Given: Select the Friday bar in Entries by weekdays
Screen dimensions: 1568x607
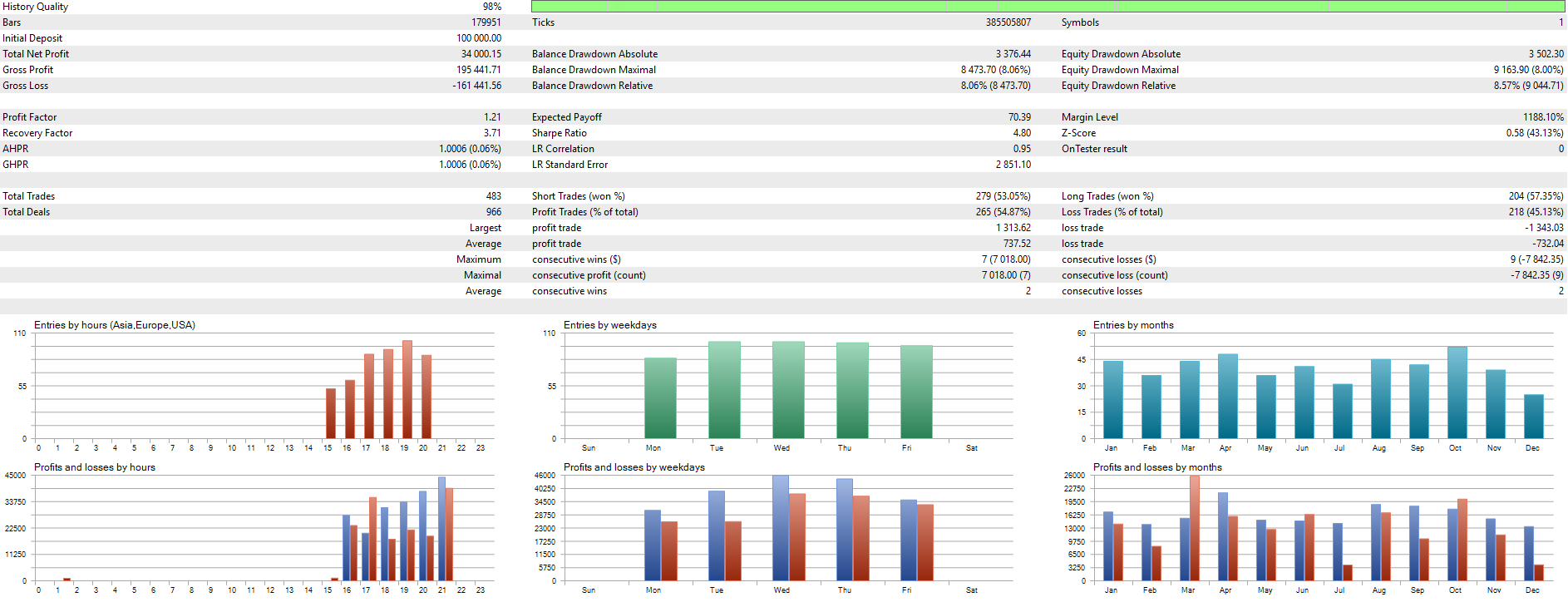Looking at the screenshot, I should 915,392.
